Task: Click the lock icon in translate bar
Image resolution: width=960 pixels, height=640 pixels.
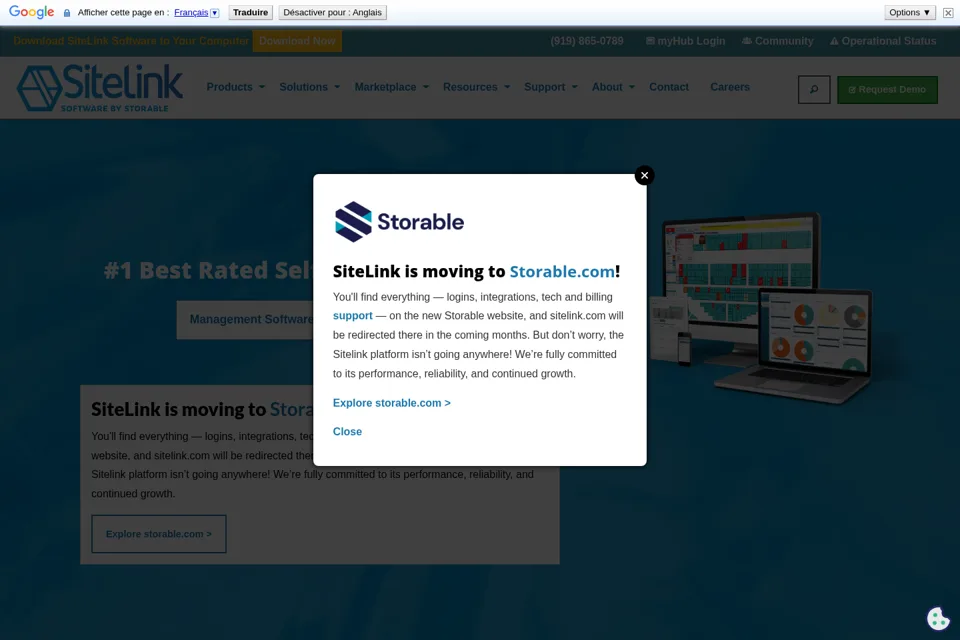Action: click(67, 12)
